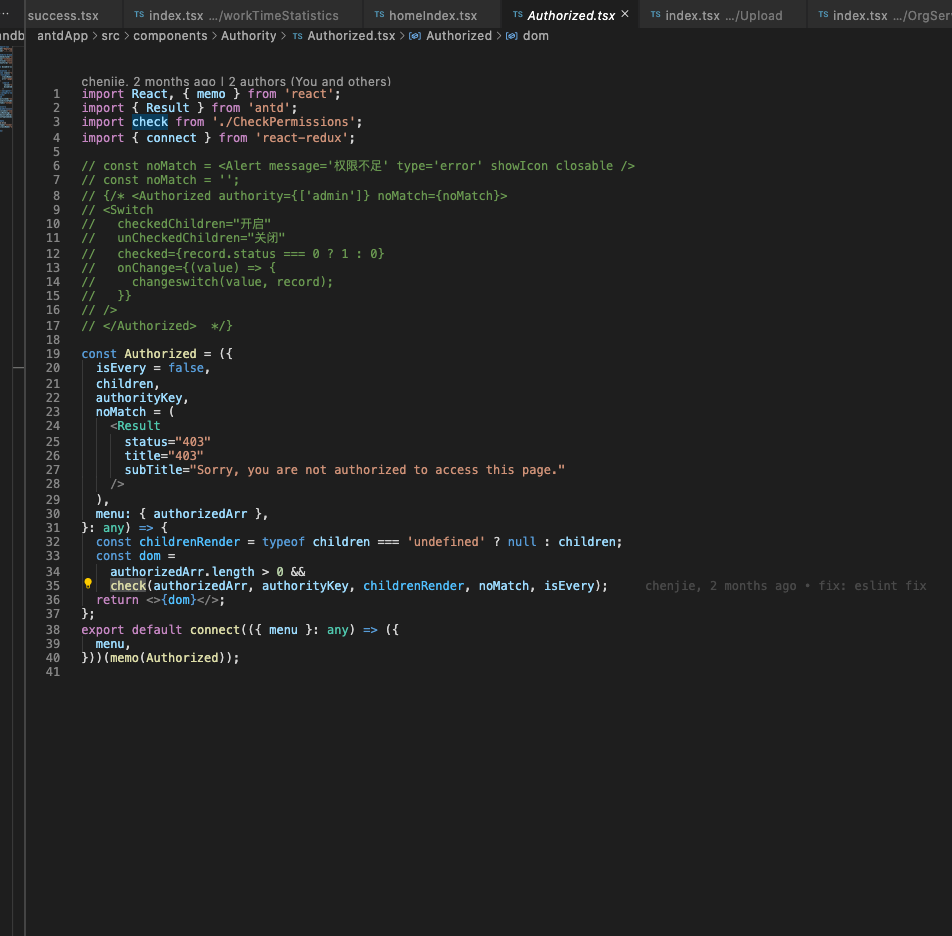Screen dimensions: 952x936
Task: Click the highlighted 'check' import on line 3
Action: point(150,122)
